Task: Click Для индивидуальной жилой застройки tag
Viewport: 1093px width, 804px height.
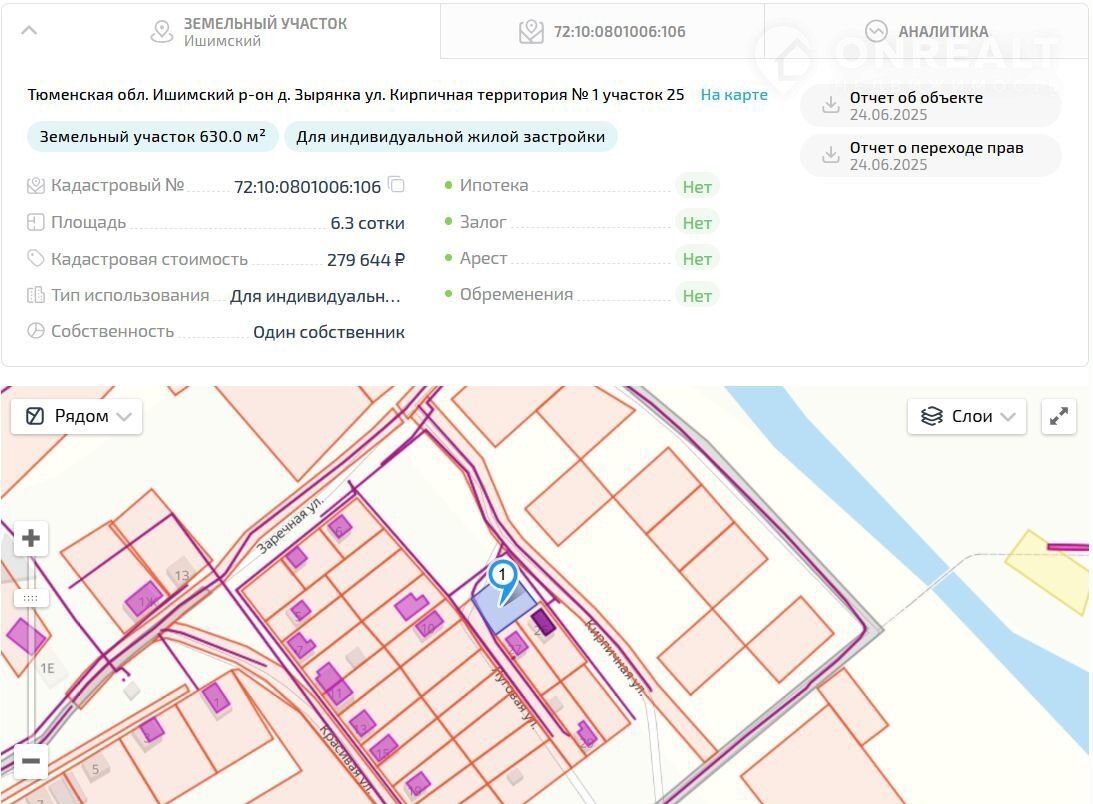Action: [450, 137]
